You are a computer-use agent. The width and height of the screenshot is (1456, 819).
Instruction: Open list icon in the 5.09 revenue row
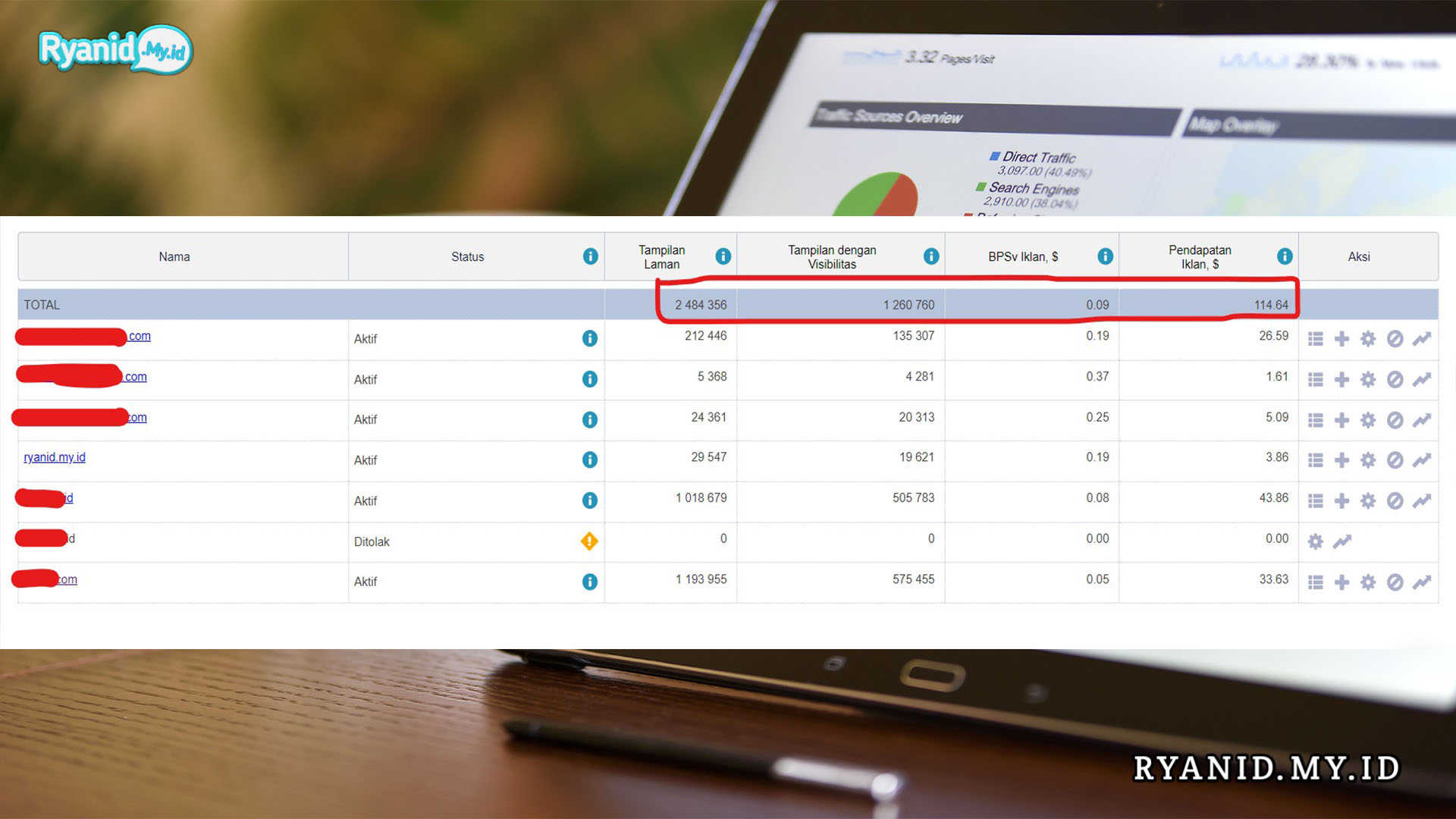click(1316, 420)
